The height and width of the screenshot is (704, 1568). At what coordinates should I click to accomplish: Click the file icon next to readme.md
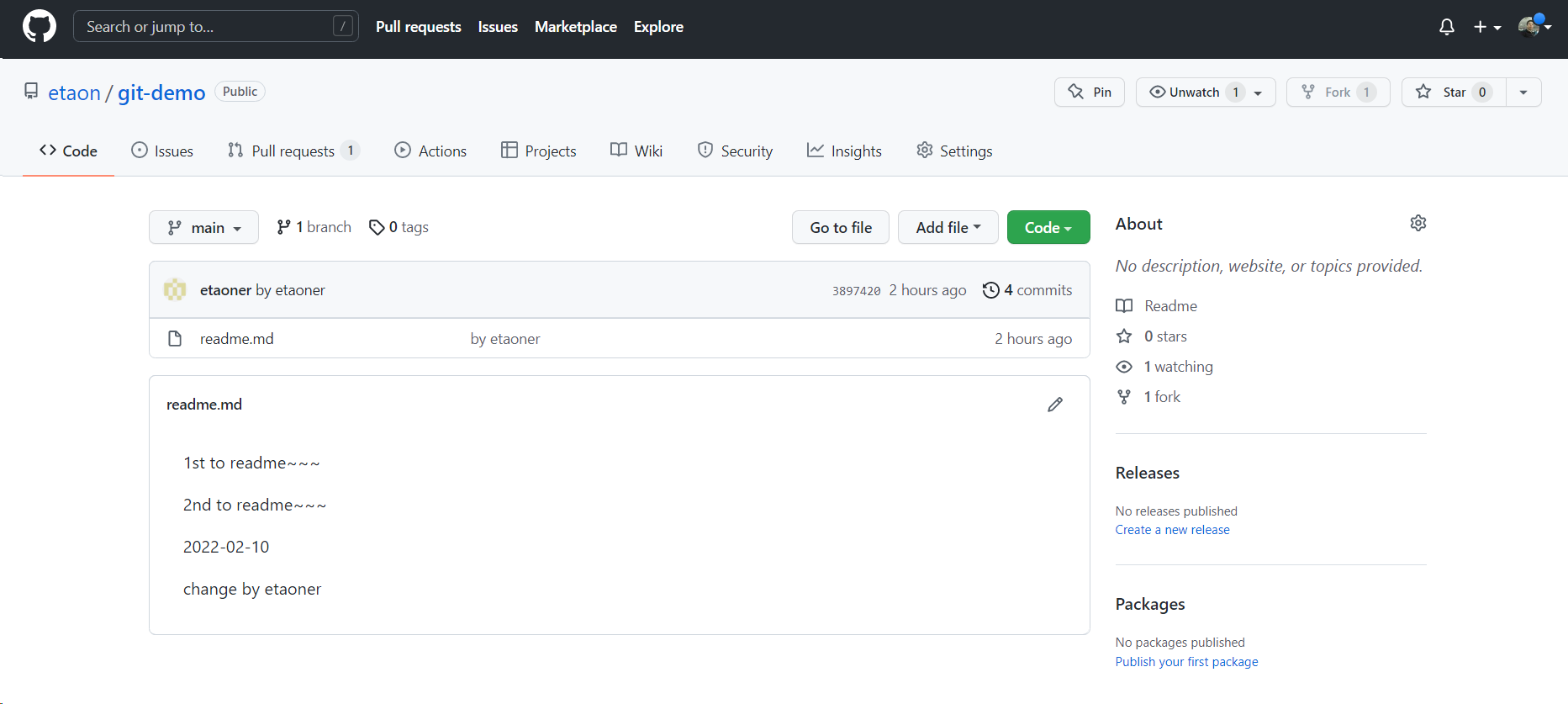click(x=175, y=339)
